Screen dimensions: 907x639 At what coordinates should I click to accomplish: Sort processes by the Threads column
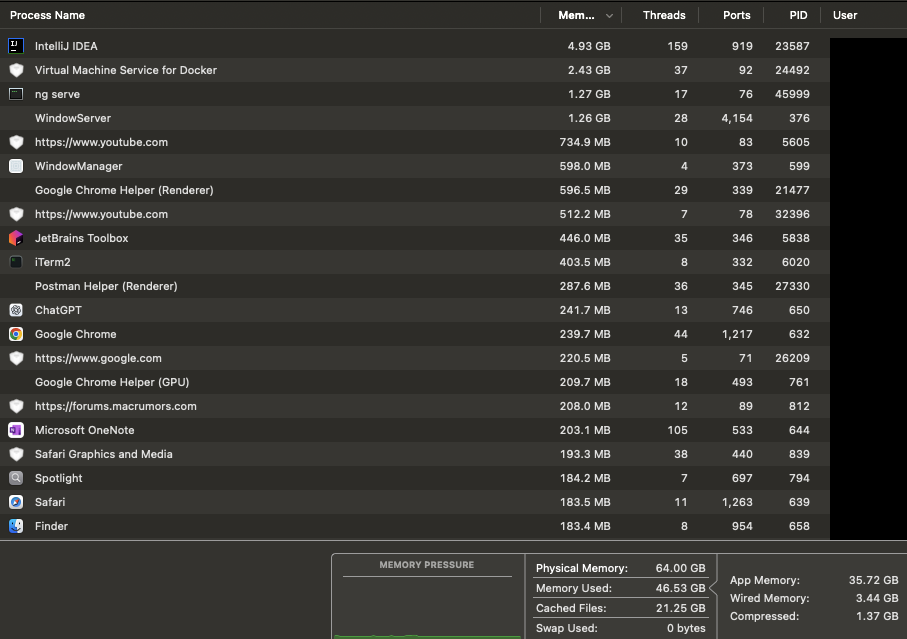point(663,15)
